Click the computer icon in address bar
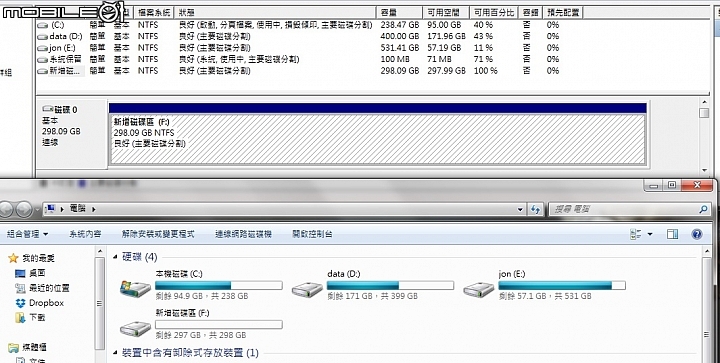Screen dimensions: 720x363 click(x=50, y=209)
